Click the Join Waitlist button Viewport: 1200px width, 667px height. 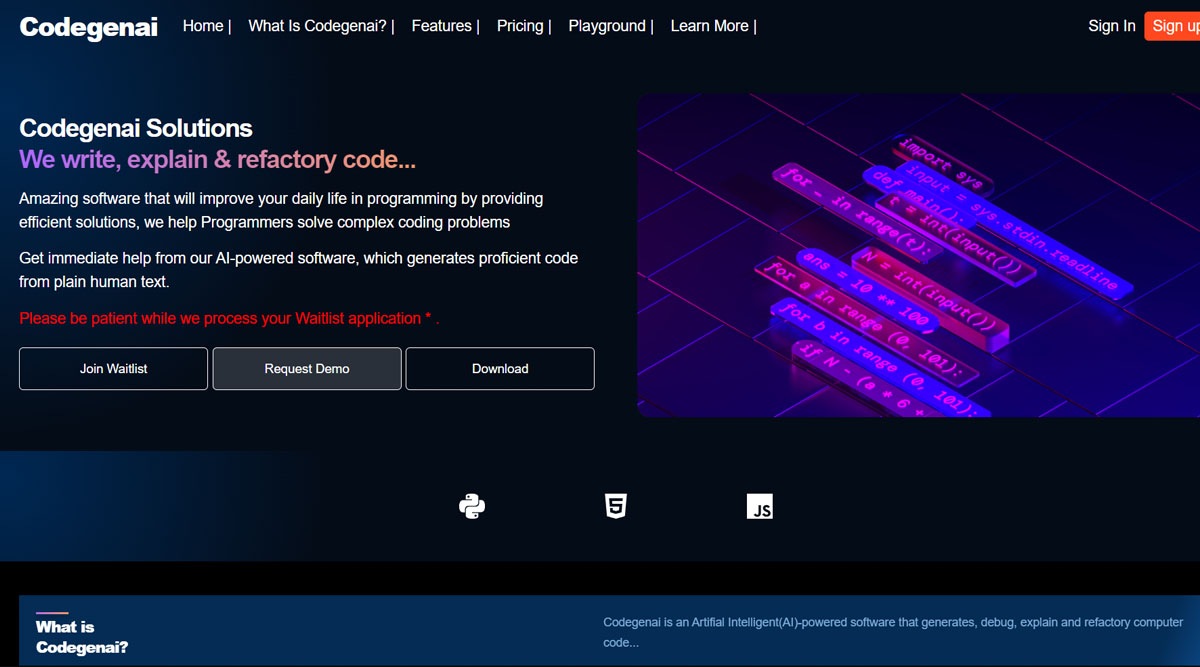[113, 368]
